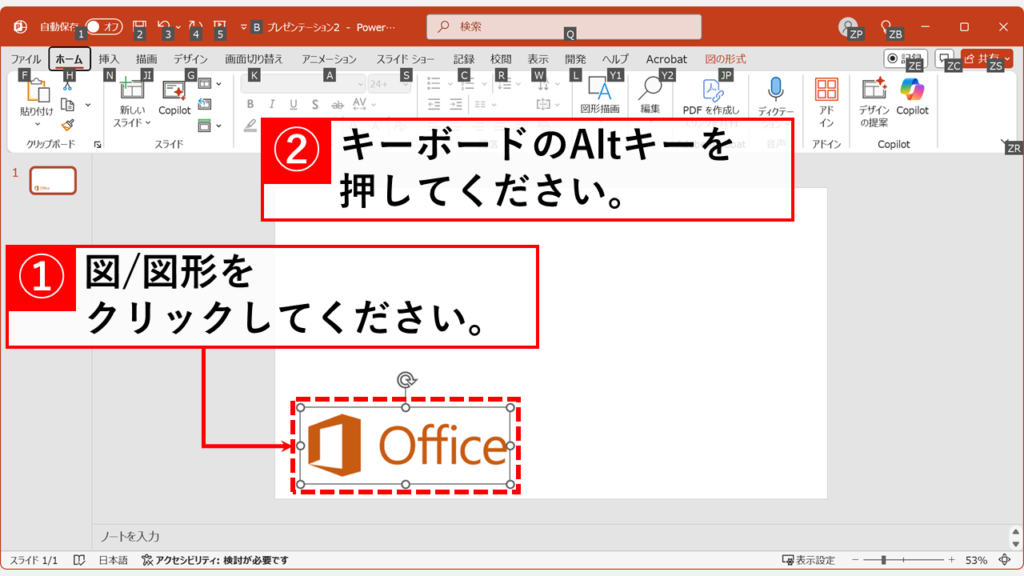Open the 描画 tab
The image size is (1024, 576).
(x=146, y=59)
